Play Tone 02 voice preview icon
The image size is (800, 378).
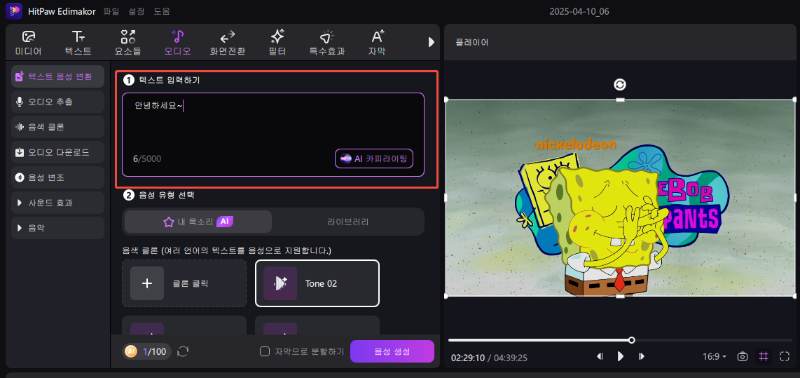coord(280,284)
